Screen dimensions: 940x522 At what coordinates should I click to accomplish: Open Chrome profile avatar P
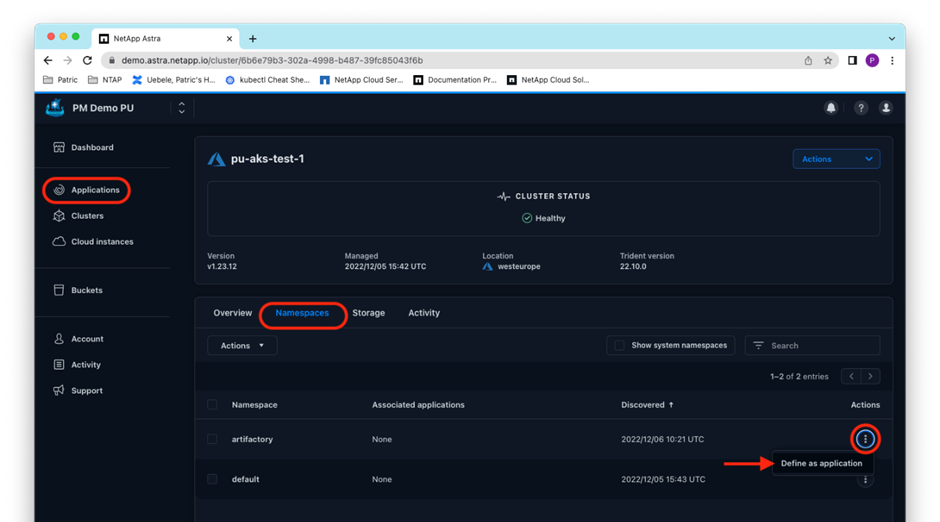click(x=872, y=60)
